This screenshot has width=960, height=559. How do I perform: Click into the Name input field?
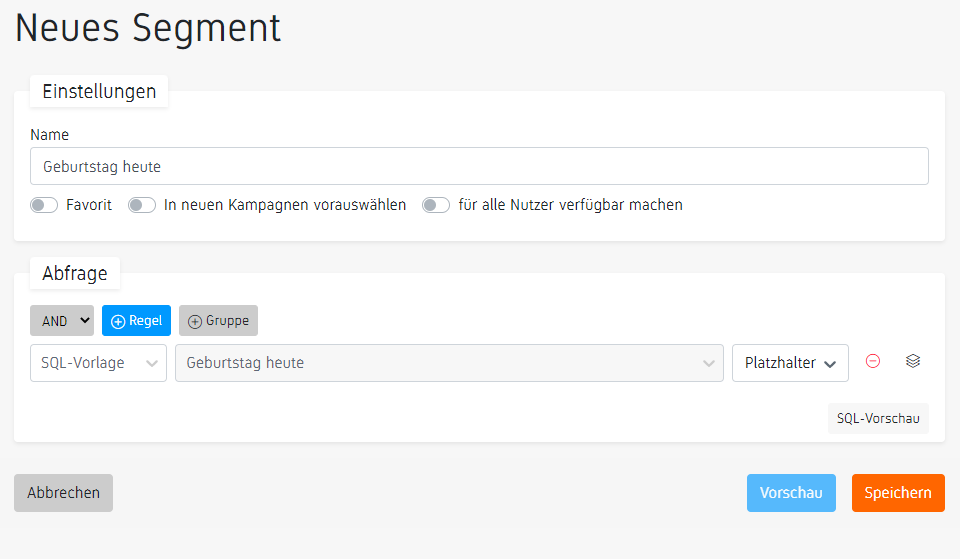(x=479, y=167)
